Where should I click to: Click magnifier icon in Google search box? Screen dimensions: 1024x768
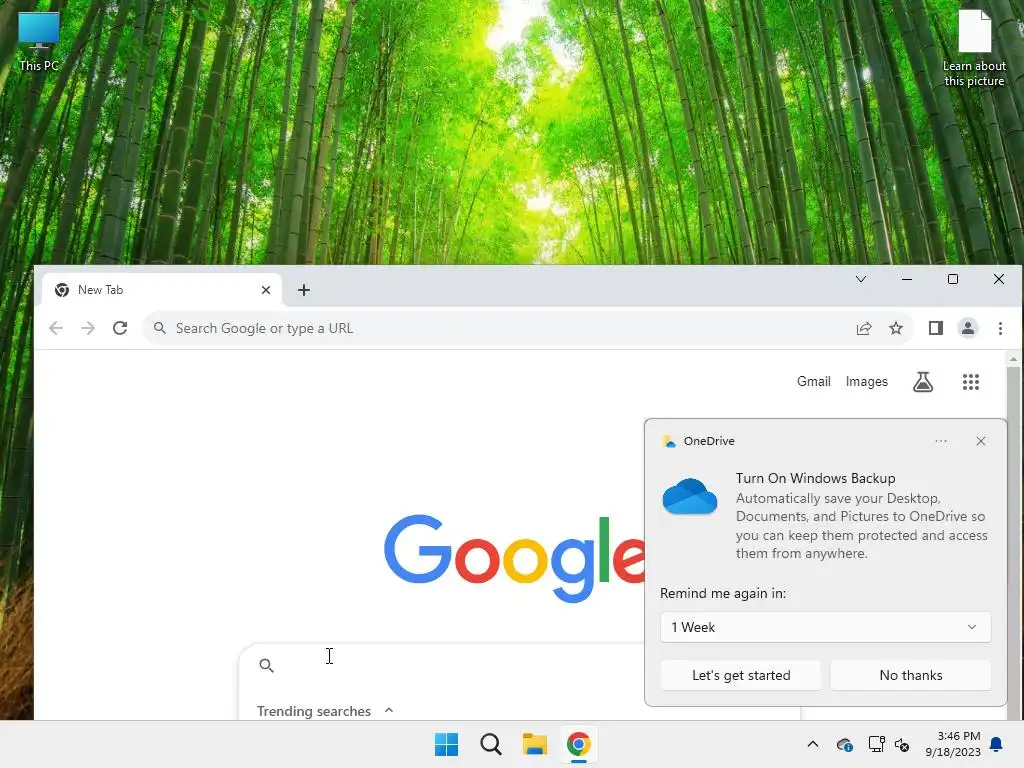[266, 665]
